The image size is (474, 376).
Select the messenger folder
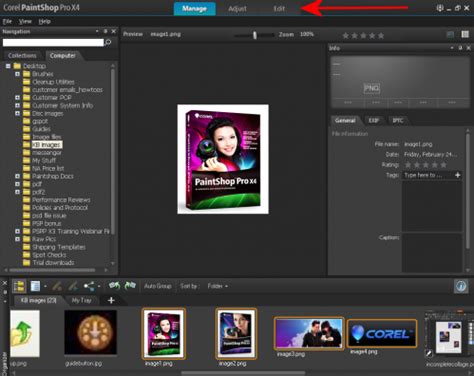pos(47,153)
